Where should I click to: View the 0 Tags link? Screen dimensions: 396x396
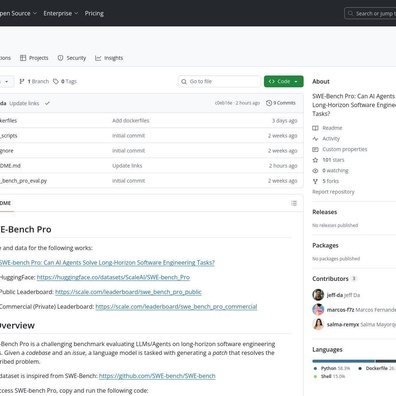65,81
